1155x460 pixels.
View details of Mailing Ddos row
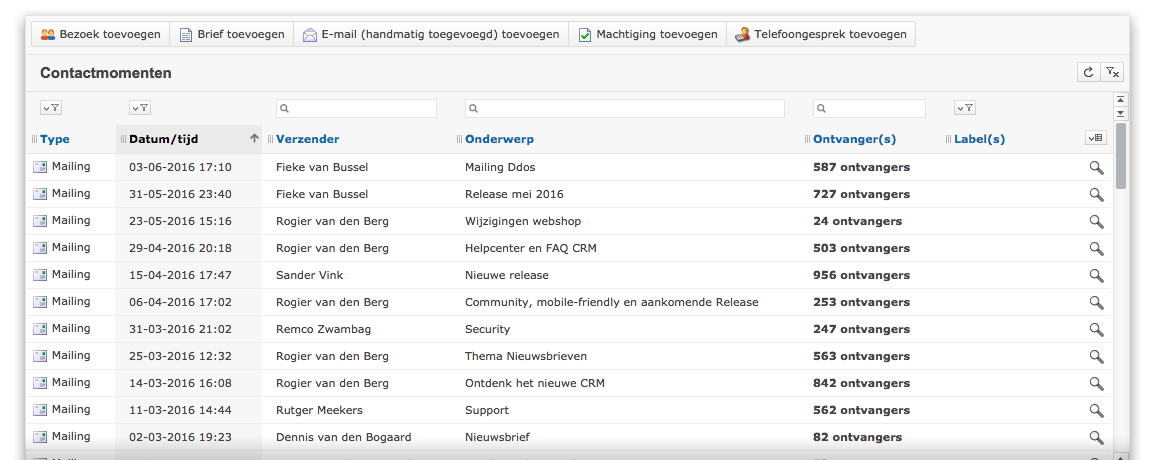coord(1097,168)
